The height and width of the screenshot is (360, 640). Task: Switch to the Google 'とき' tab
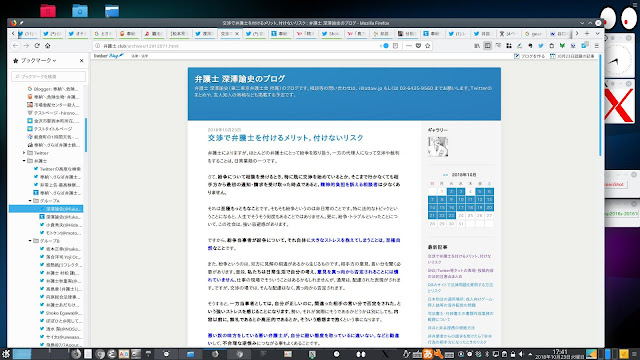click(103, 34)
